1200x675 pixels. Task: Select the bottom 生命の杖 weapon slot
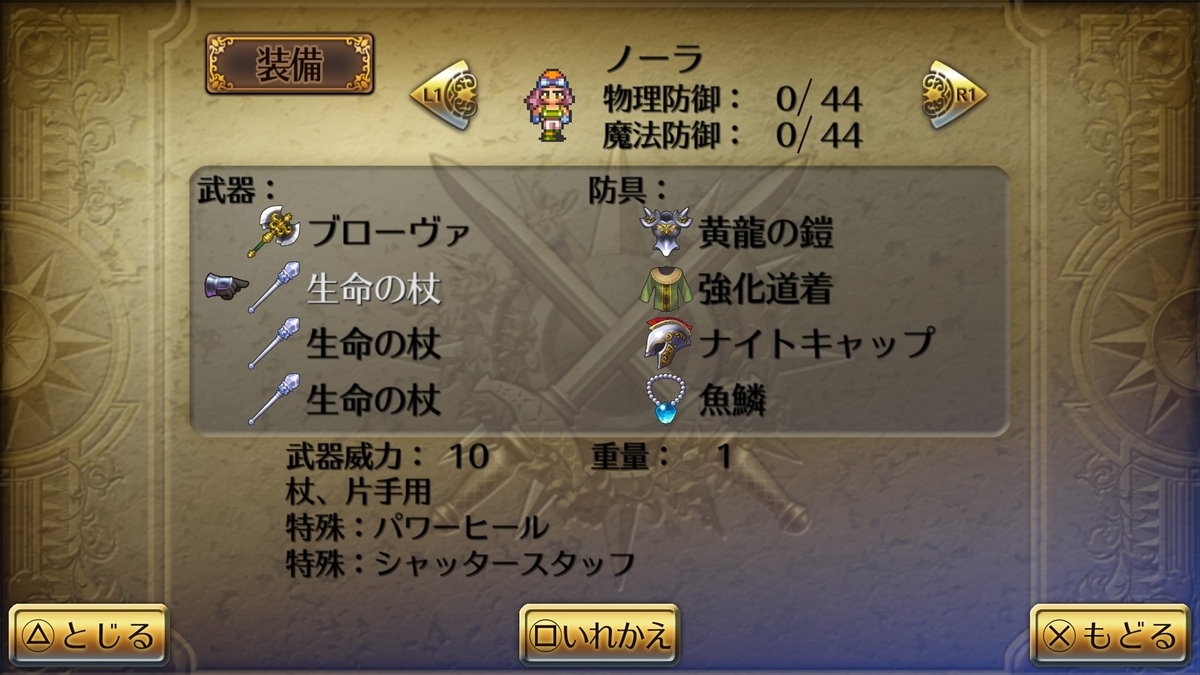(x=346, y=400)
